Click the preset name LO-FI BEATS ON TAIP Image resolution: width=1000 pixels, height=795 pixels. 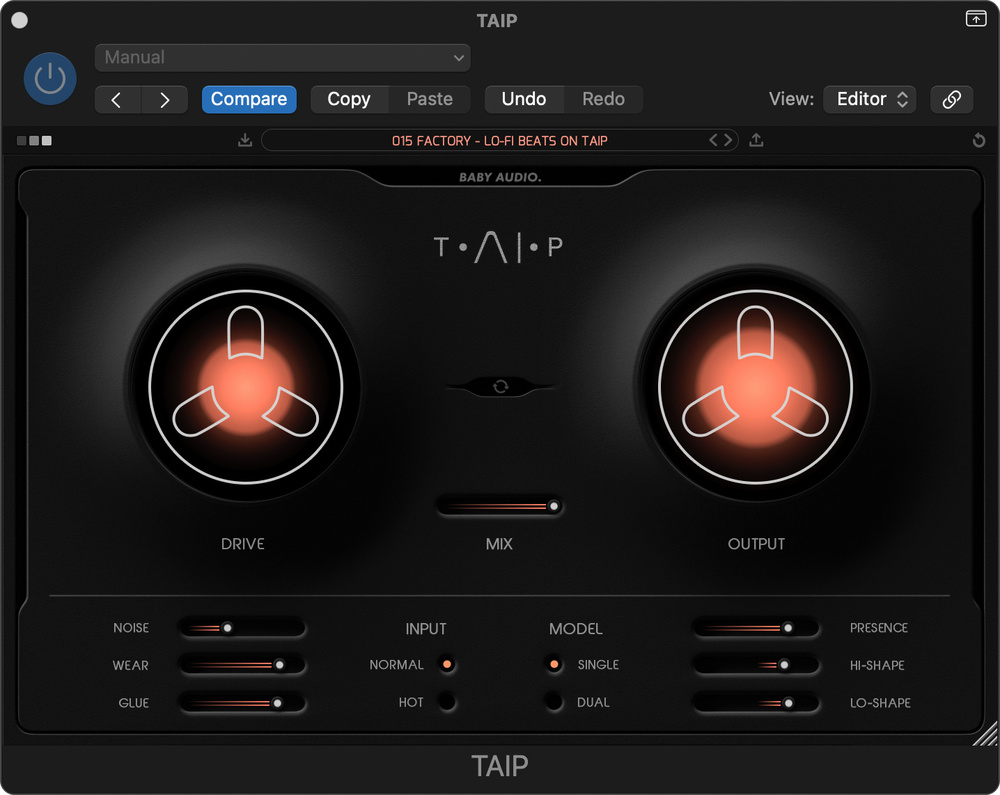(x=499, y=141)
